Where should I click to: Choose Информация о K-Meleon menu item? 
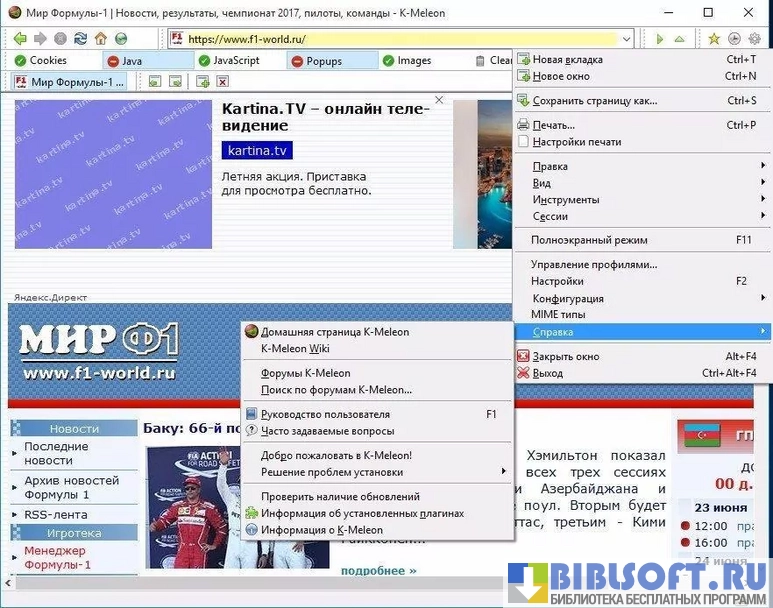click(x=321, y=530)
